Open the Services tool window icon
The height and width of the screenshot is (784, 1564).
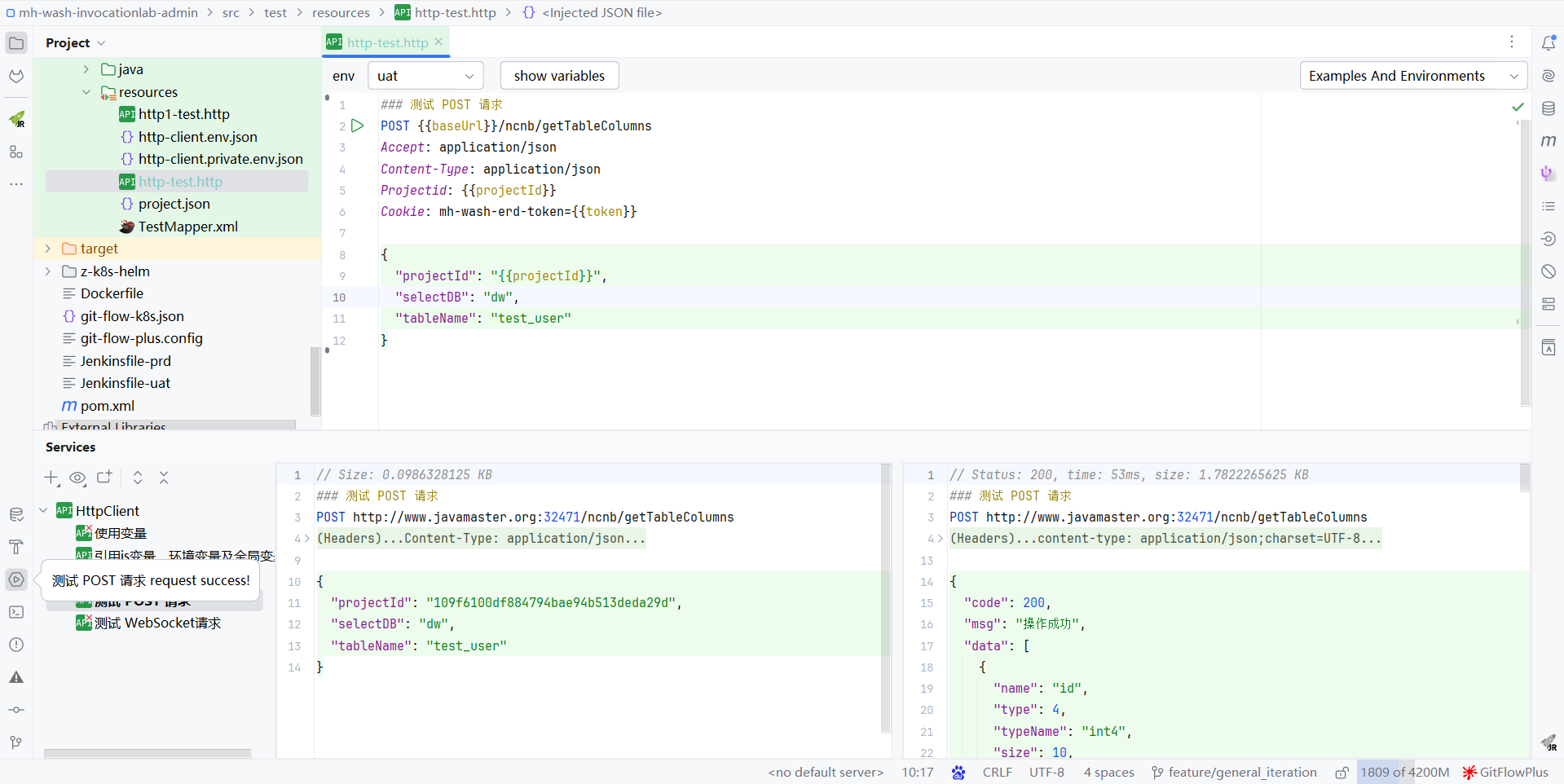[16, 579]
